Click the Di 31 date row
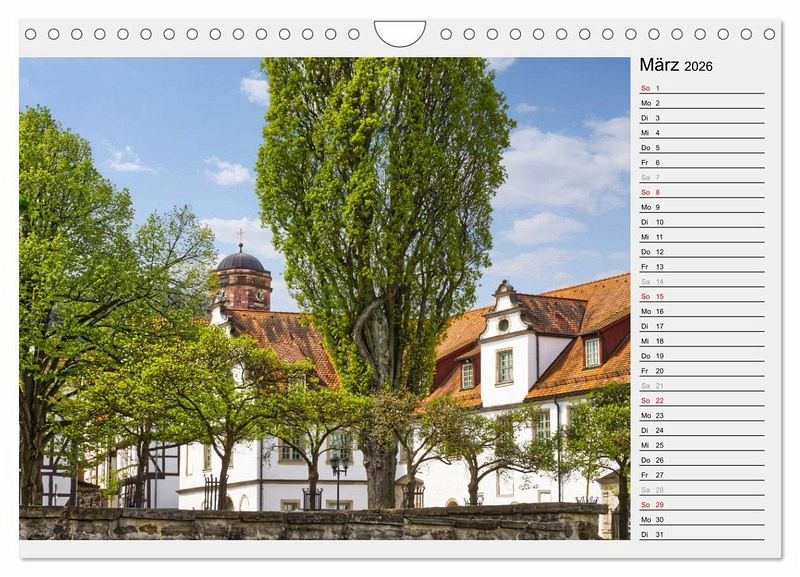 click(701, 534)
